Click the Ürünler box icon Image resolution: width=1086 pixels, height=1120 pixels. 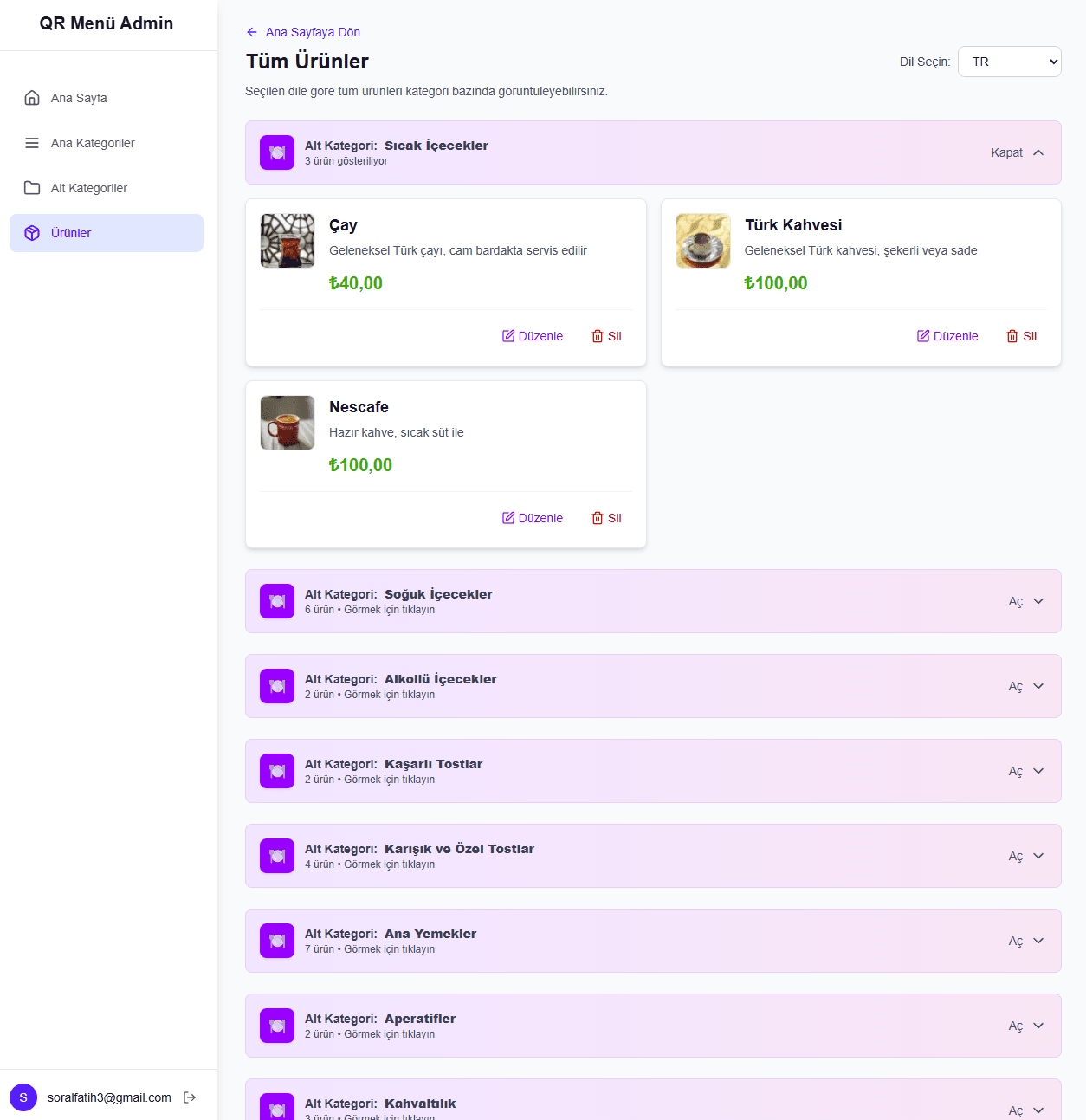[x=32, y=233]
